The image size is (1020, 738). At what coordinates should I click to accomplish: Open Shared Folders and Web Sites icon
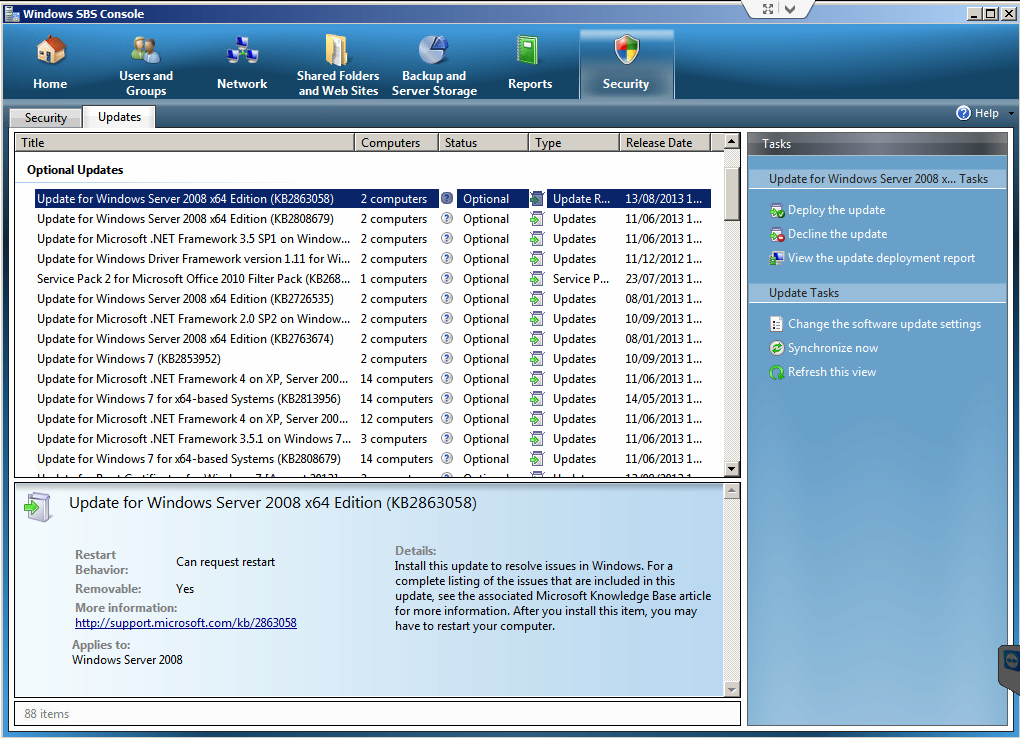pyautogui.click(x=338, y=49)
